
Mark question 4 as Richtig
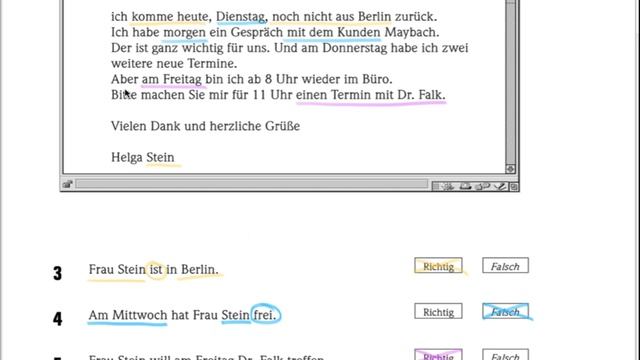point(438,311)
